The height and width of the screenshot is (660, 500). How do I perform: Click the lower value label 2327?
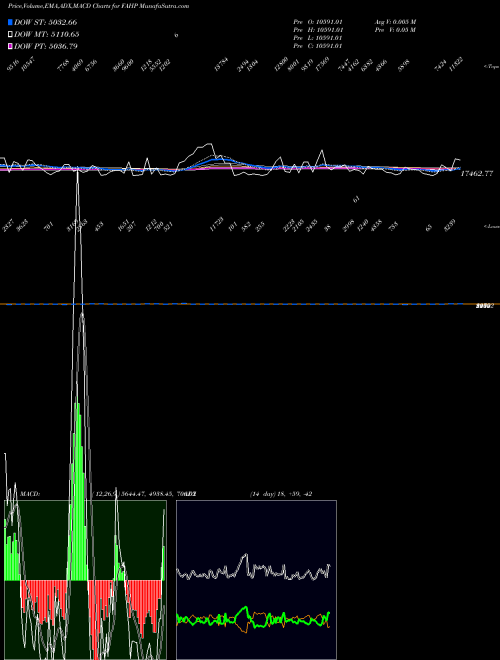pos(8,225)
